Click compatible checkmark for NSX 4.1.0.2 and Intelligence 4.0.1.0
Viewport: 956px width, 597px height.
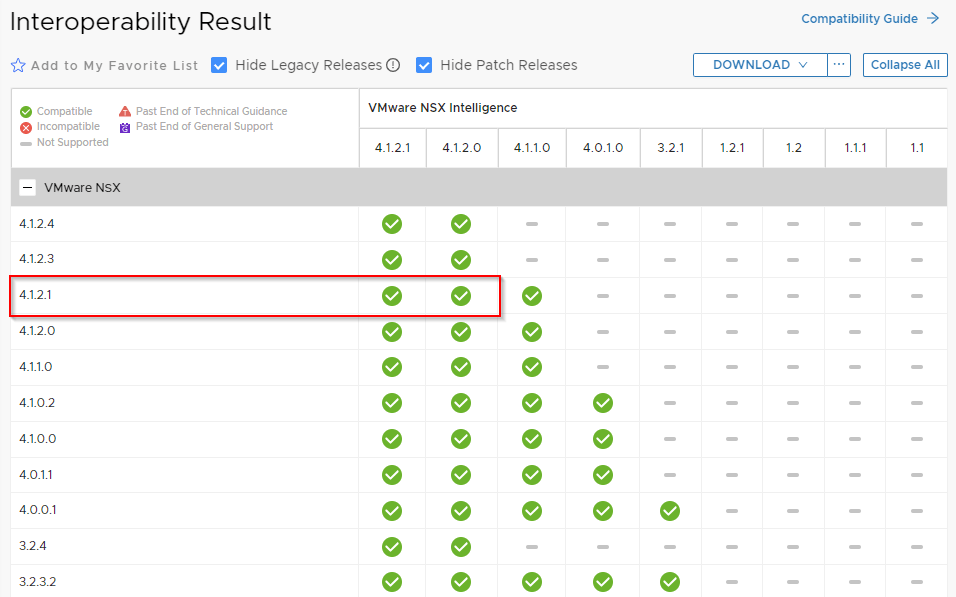[x=603, y=403]
